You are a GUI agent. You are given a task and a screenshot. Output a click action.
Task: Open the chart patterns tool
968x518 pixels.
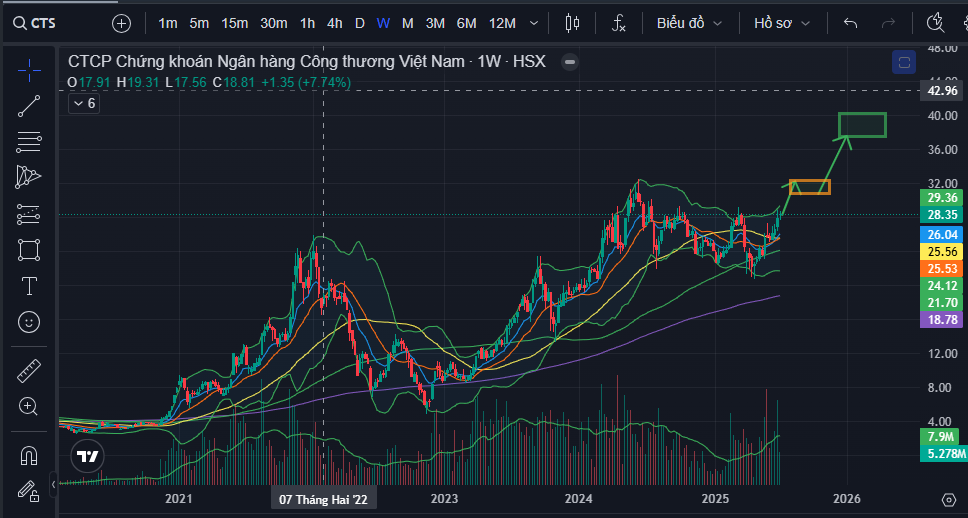[29, 177]
